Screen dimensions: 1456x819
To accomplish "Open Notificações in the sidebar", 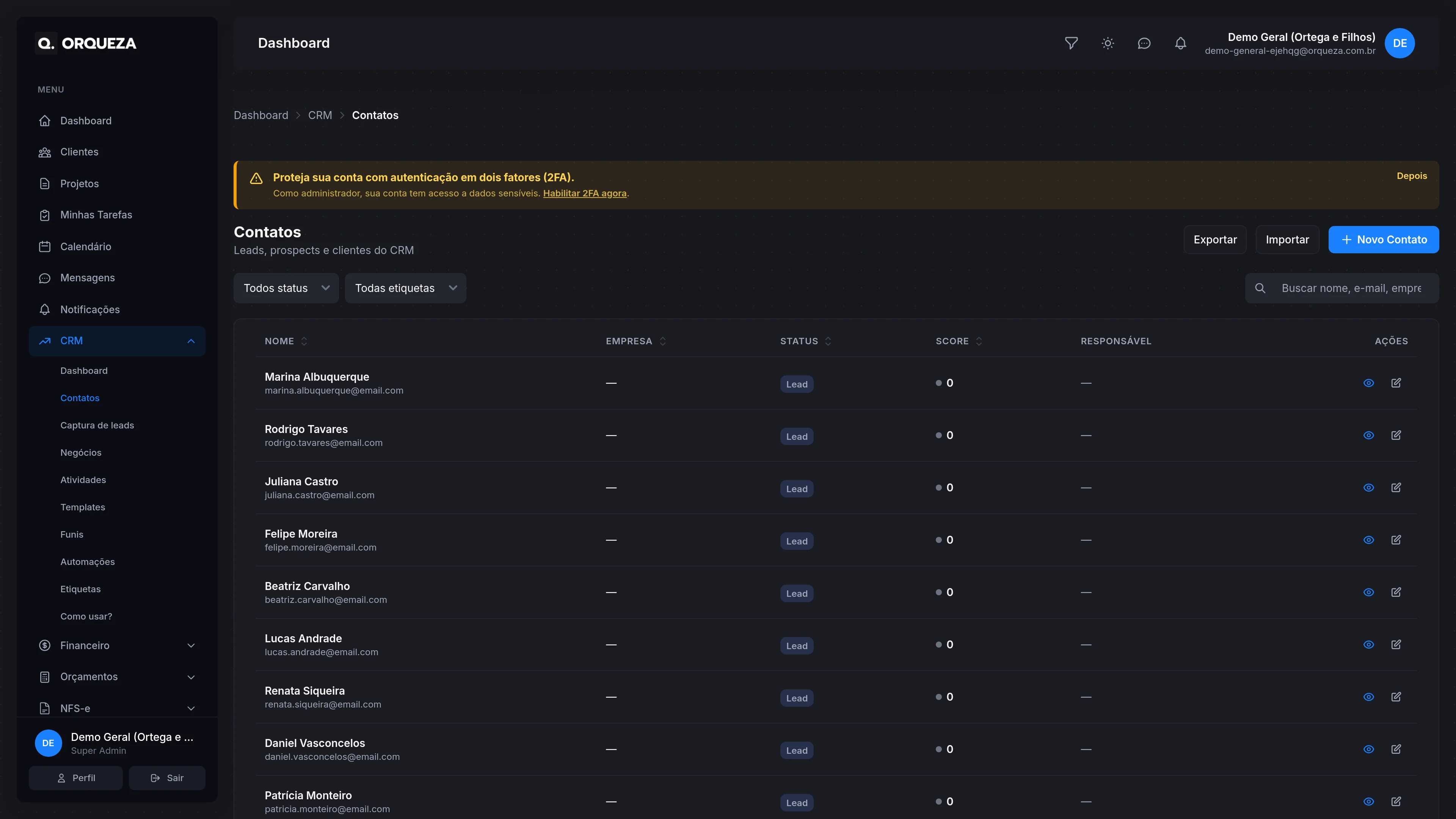I will [x=117, y=310].
